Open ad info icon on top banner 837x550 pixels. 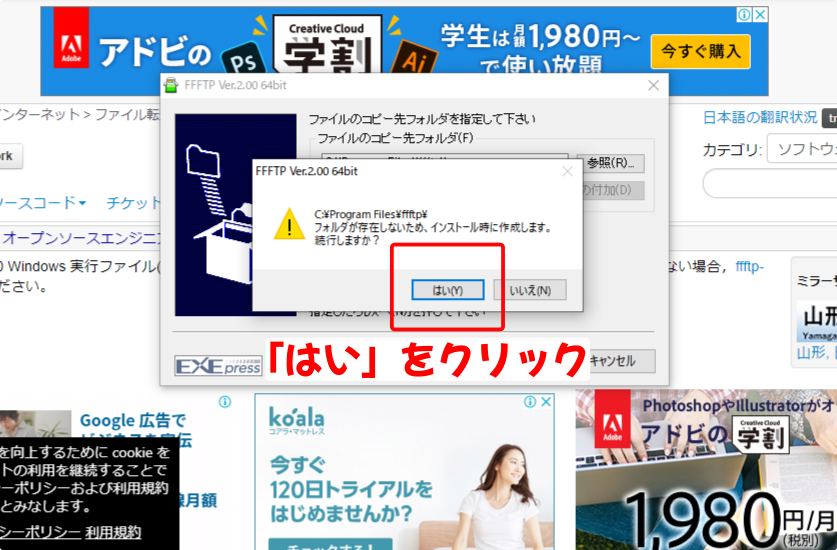pyautogui.click(x=744, y=14)
